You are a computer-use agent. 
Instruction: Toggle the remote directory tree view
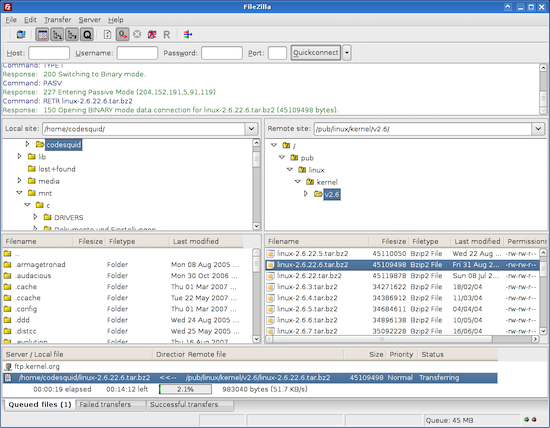tap(72, 34)
